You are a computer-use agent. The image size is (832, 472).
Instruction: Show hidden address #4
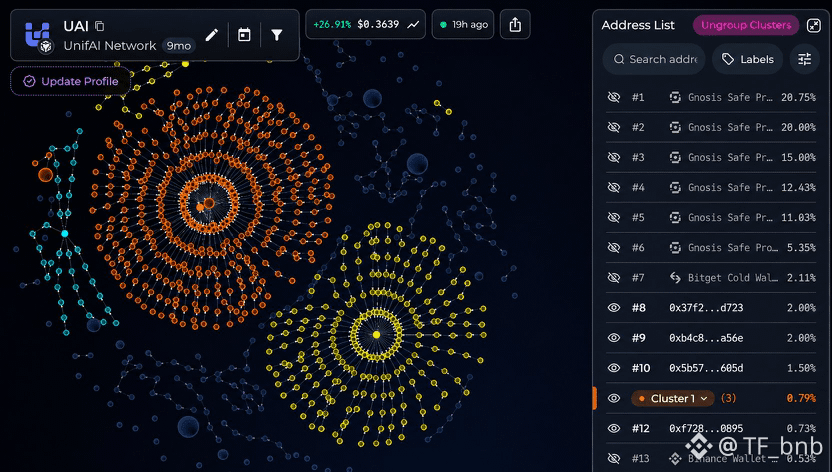[614, 187]
